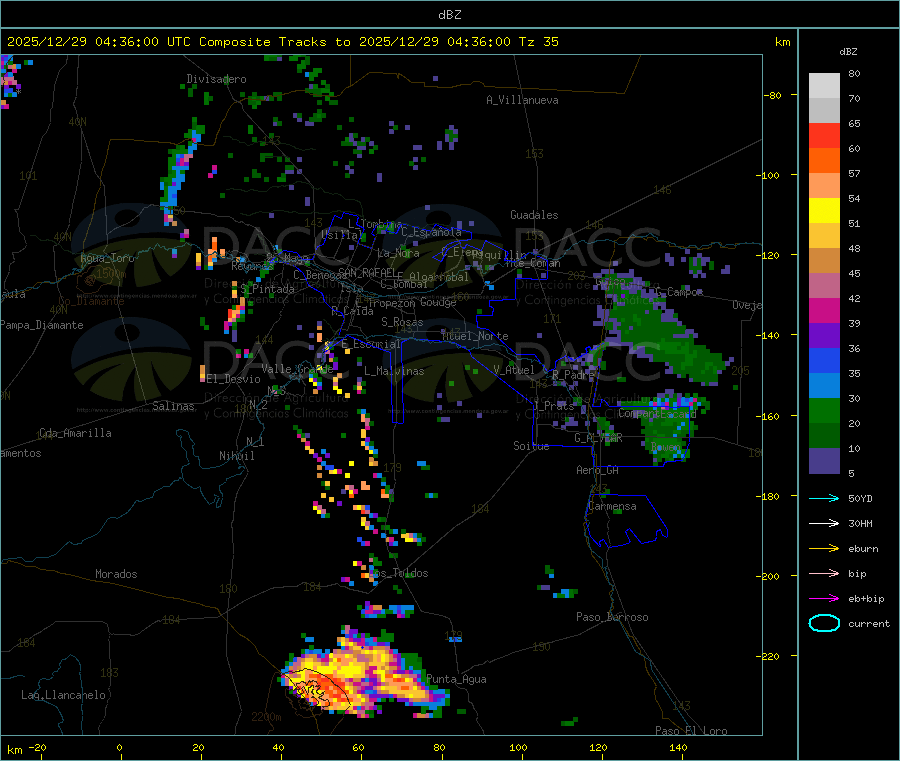
Task: Pick the light orange 54–57 dBZ swatch
Action: 824,186
